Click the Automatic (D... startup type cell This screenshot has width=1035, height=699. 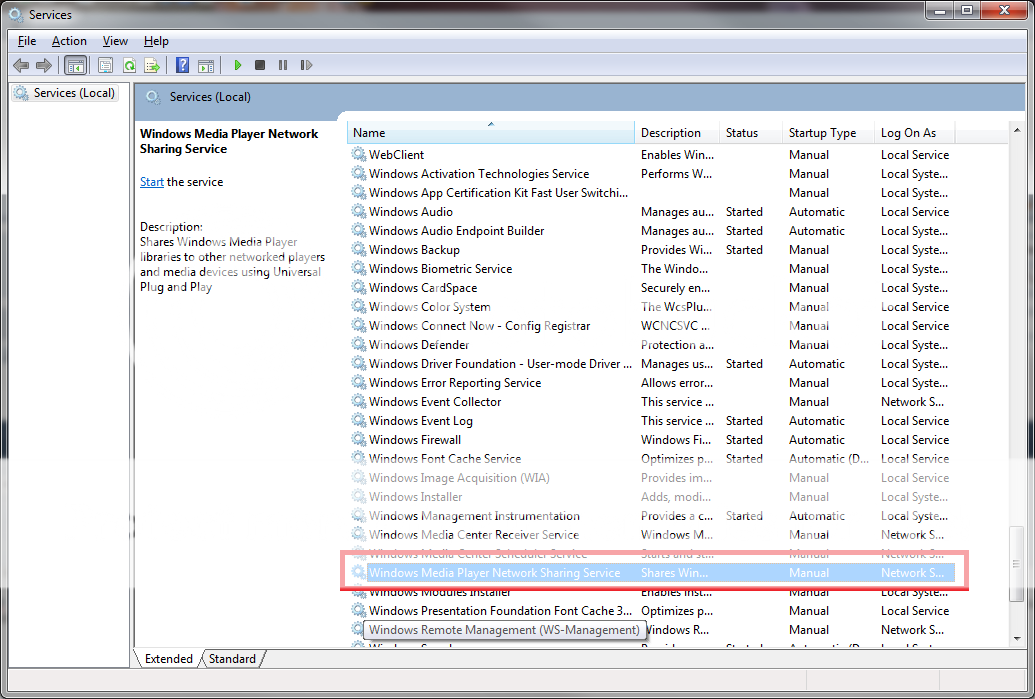tap(828, 459)
